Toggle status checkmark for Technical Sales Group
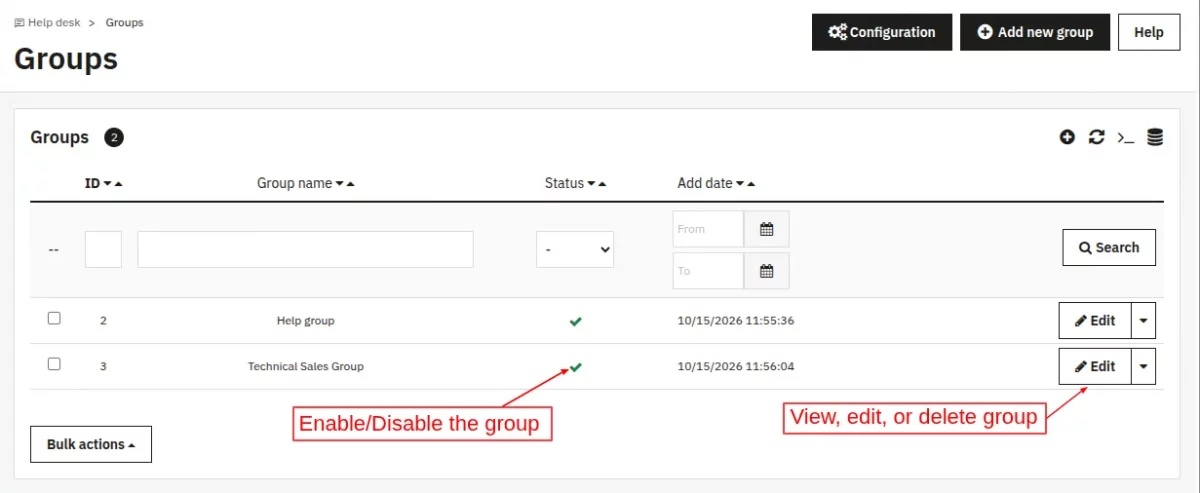1200x493 pixels. [575, 366]
